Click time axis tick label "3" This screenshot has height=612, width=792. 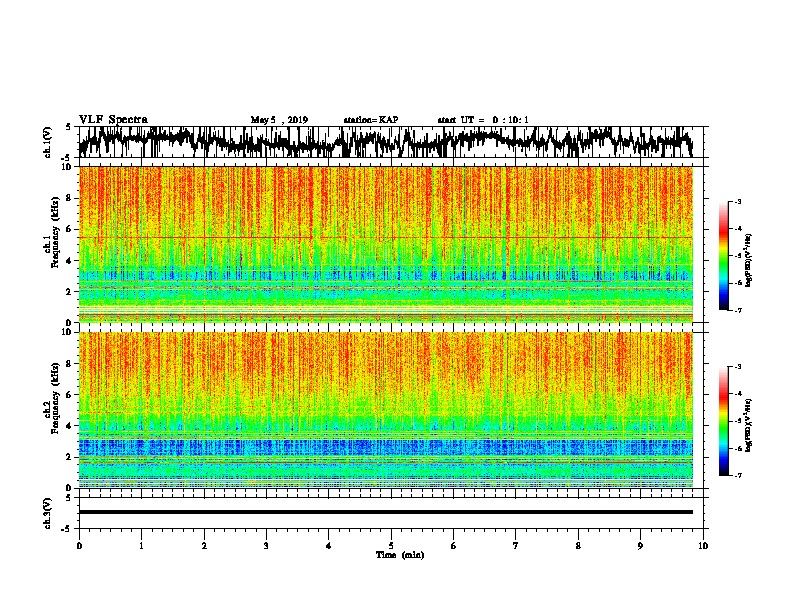click(x=266, y=546)
